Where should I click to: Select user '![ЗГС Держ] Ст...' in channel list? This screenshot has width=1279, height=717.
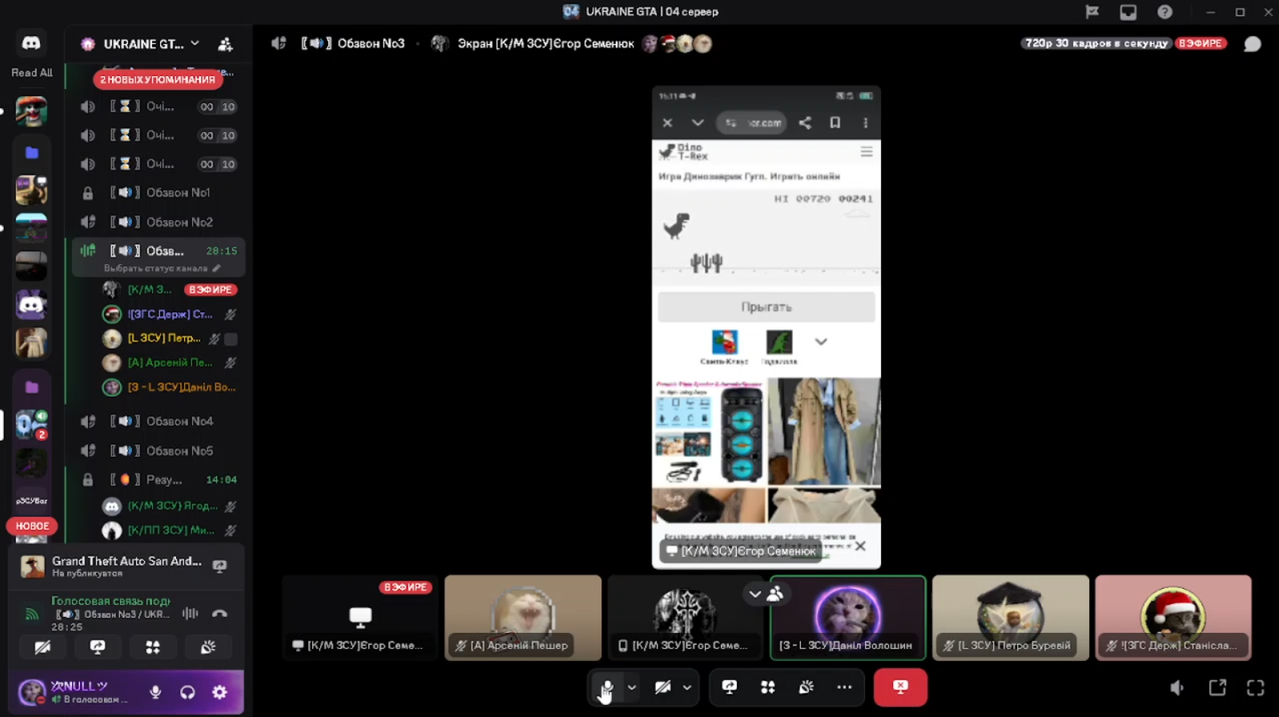click(170, 314)
